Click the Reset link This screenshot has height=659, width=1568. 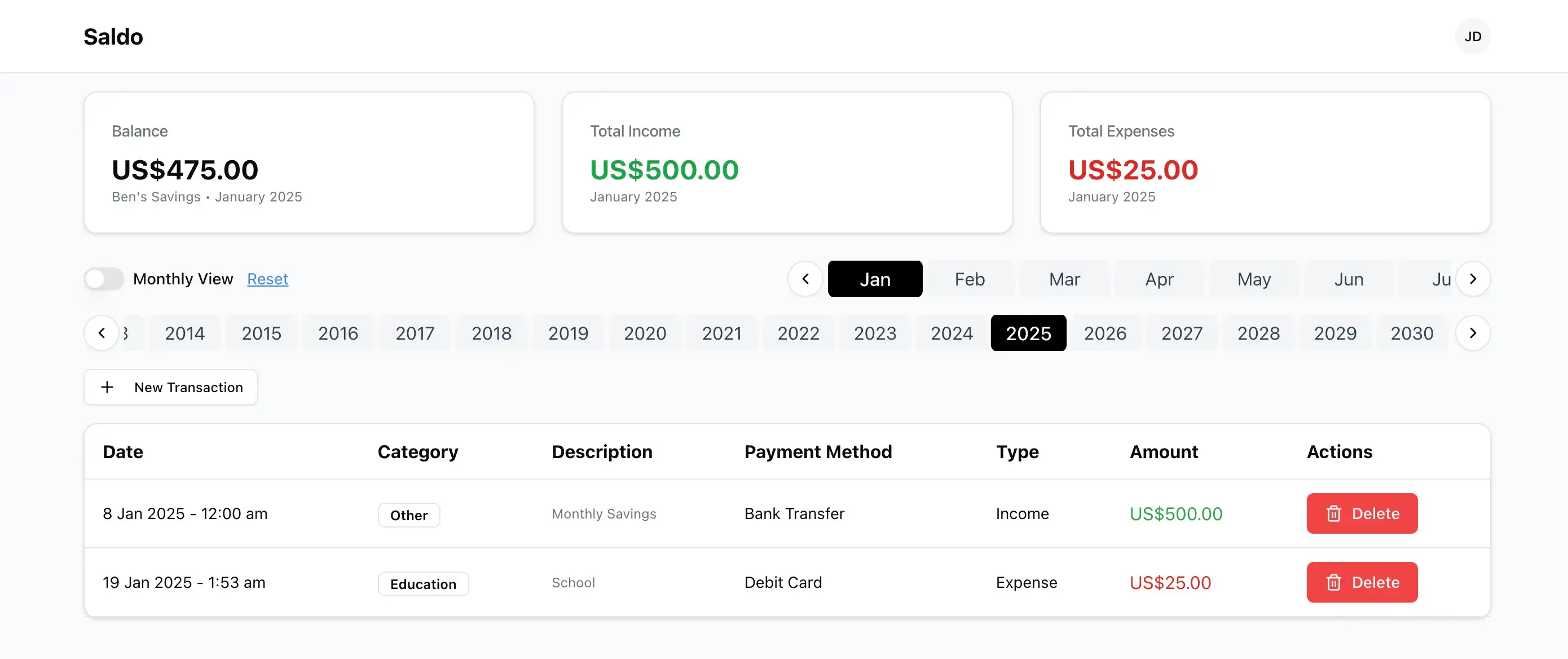[x=267, y=278]
